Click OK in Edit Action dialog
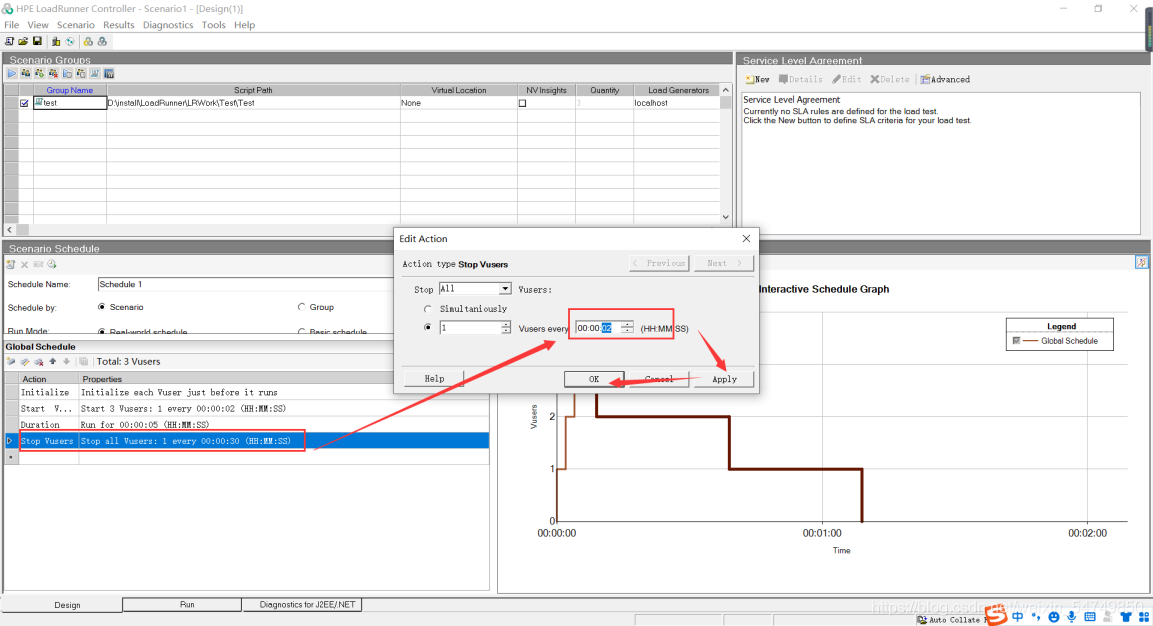This screenshot has width=1153, height=626. pos(593,379)
